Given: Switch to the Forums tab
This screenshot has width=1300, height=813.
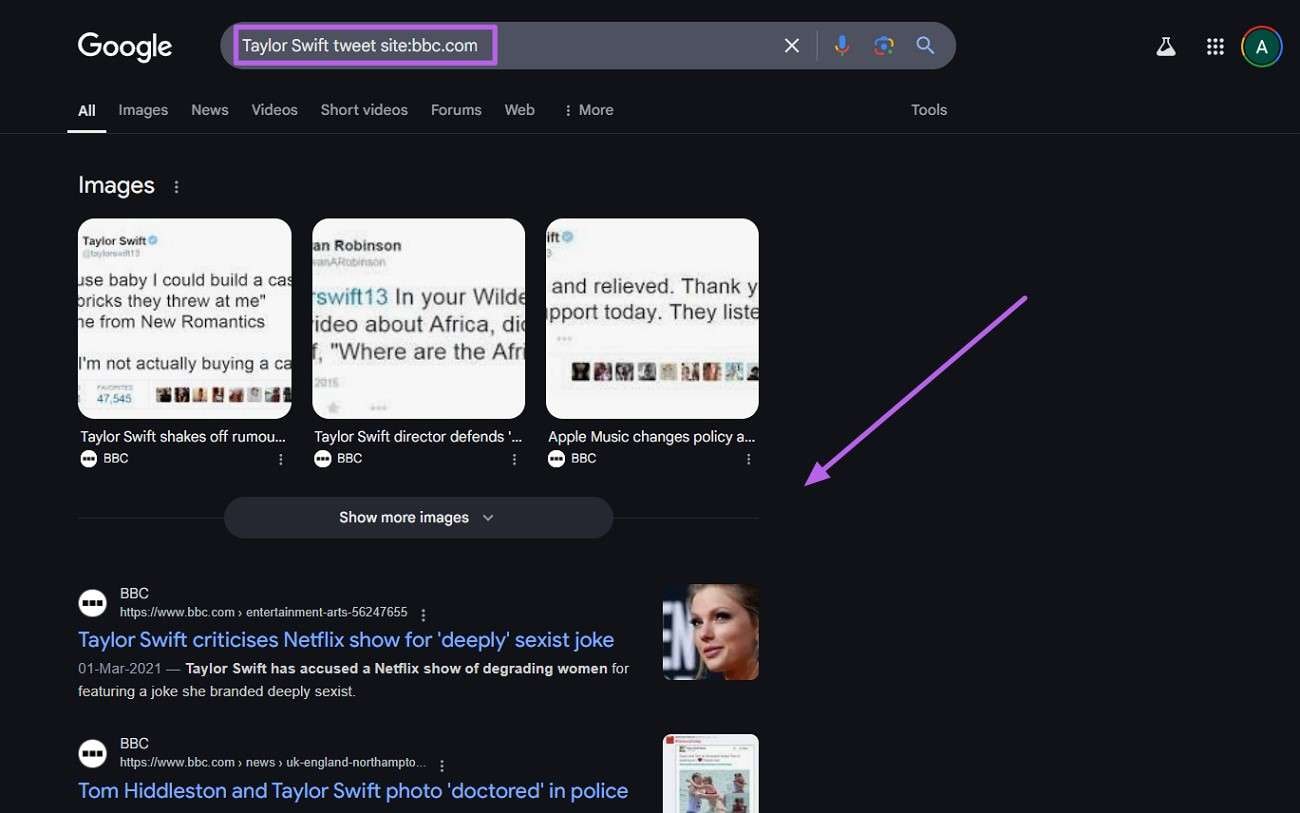Looking at the screenshot, I should coord(456,110).
